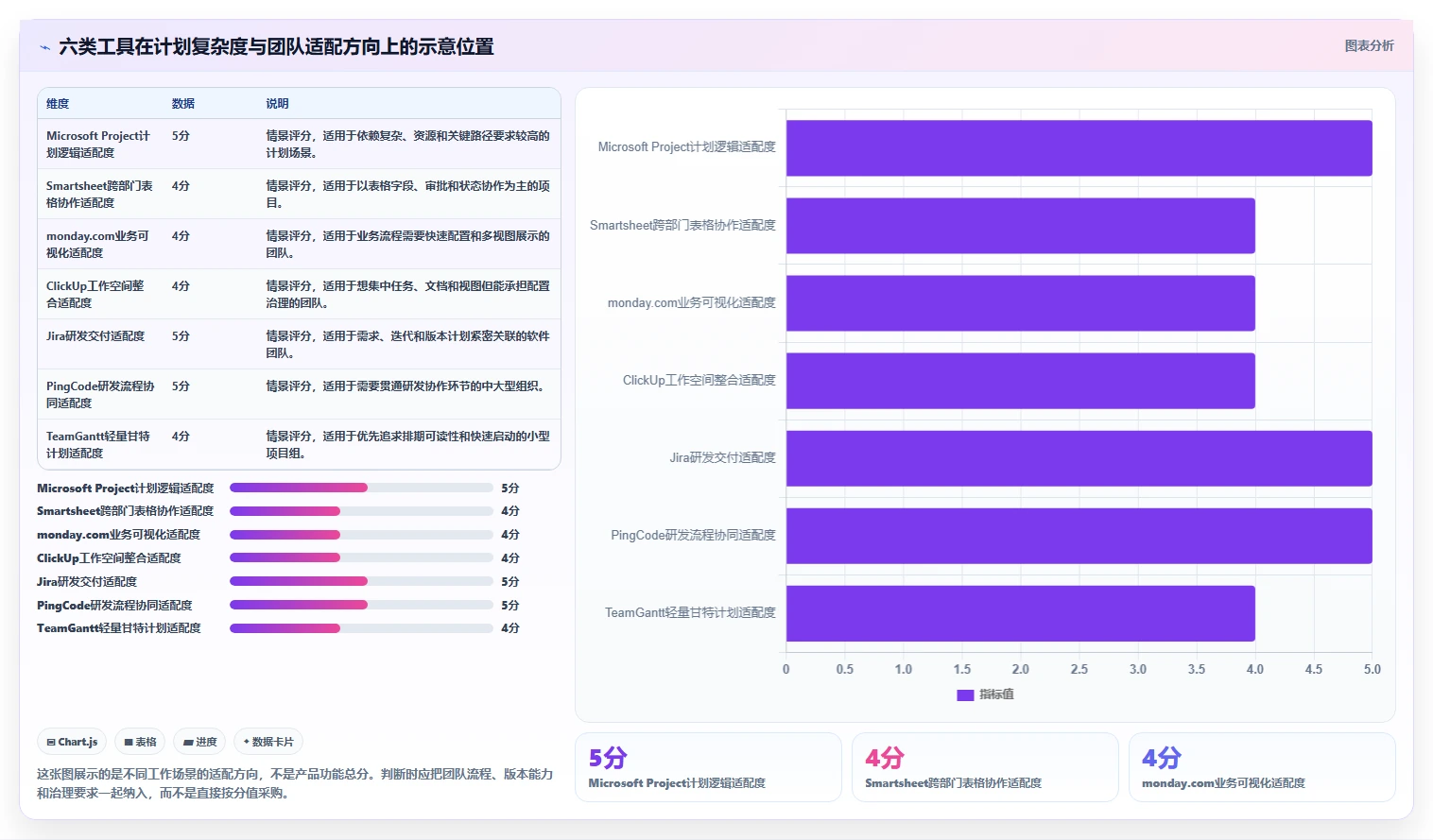Select the TeamGantt轻量甘特计划适配度 table cell
Viewport: 1433px width, 840px height.
(x=98, y=445)
